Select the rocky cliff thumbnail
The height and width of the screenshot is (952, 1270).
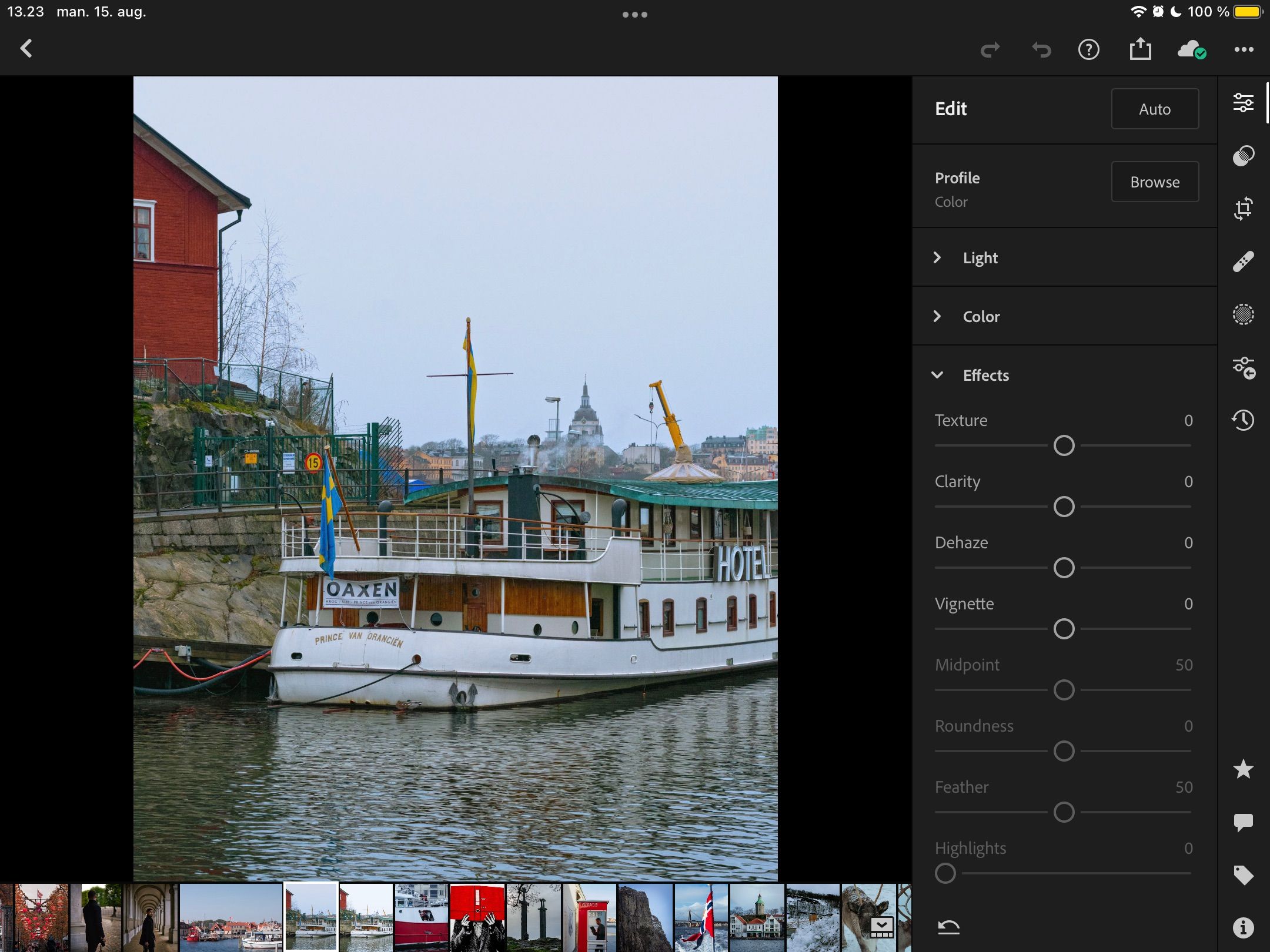[x=645, y=917]
